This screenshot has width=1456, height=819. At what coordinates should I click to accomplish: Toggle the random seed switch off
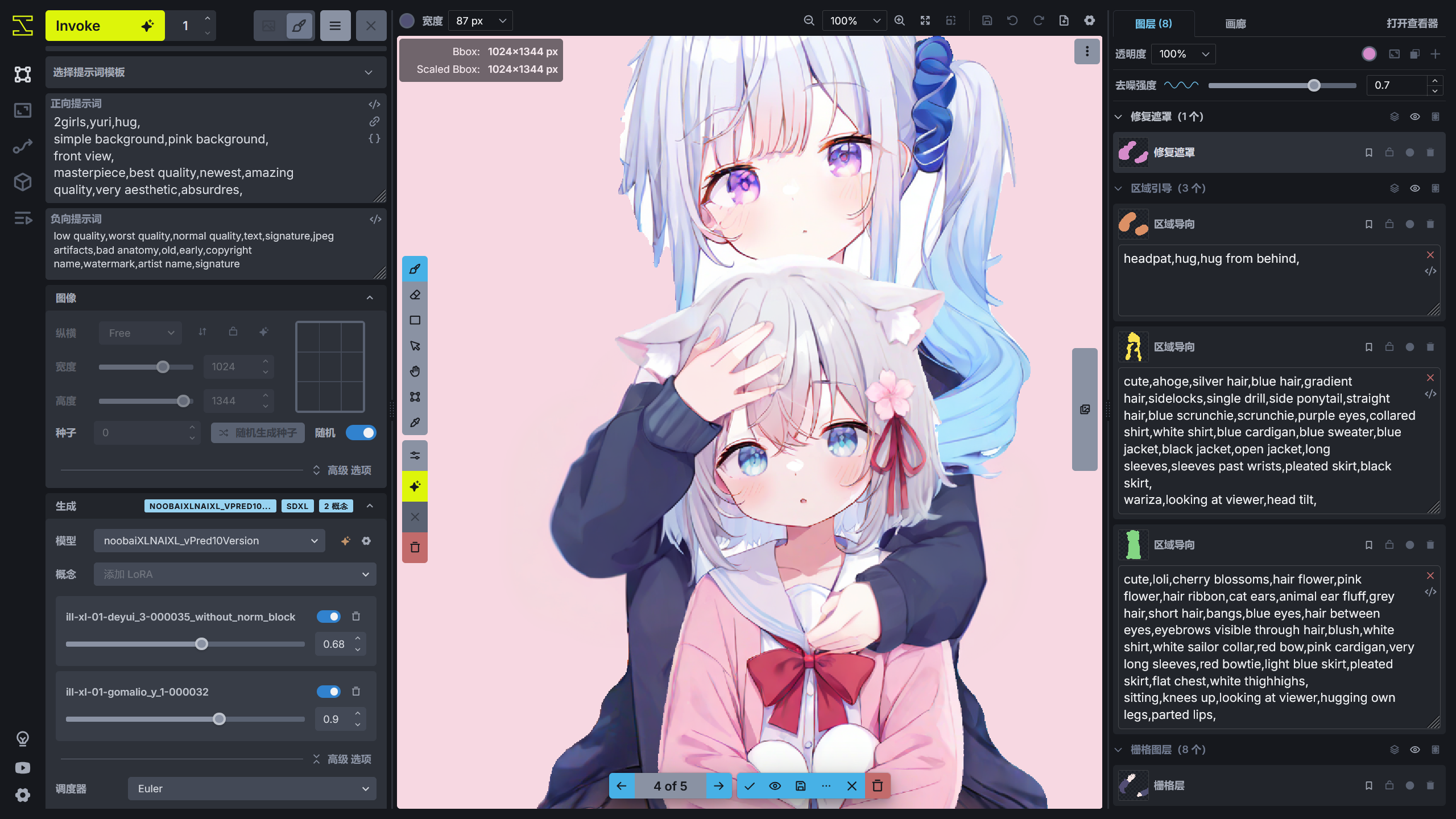[361, 433]
